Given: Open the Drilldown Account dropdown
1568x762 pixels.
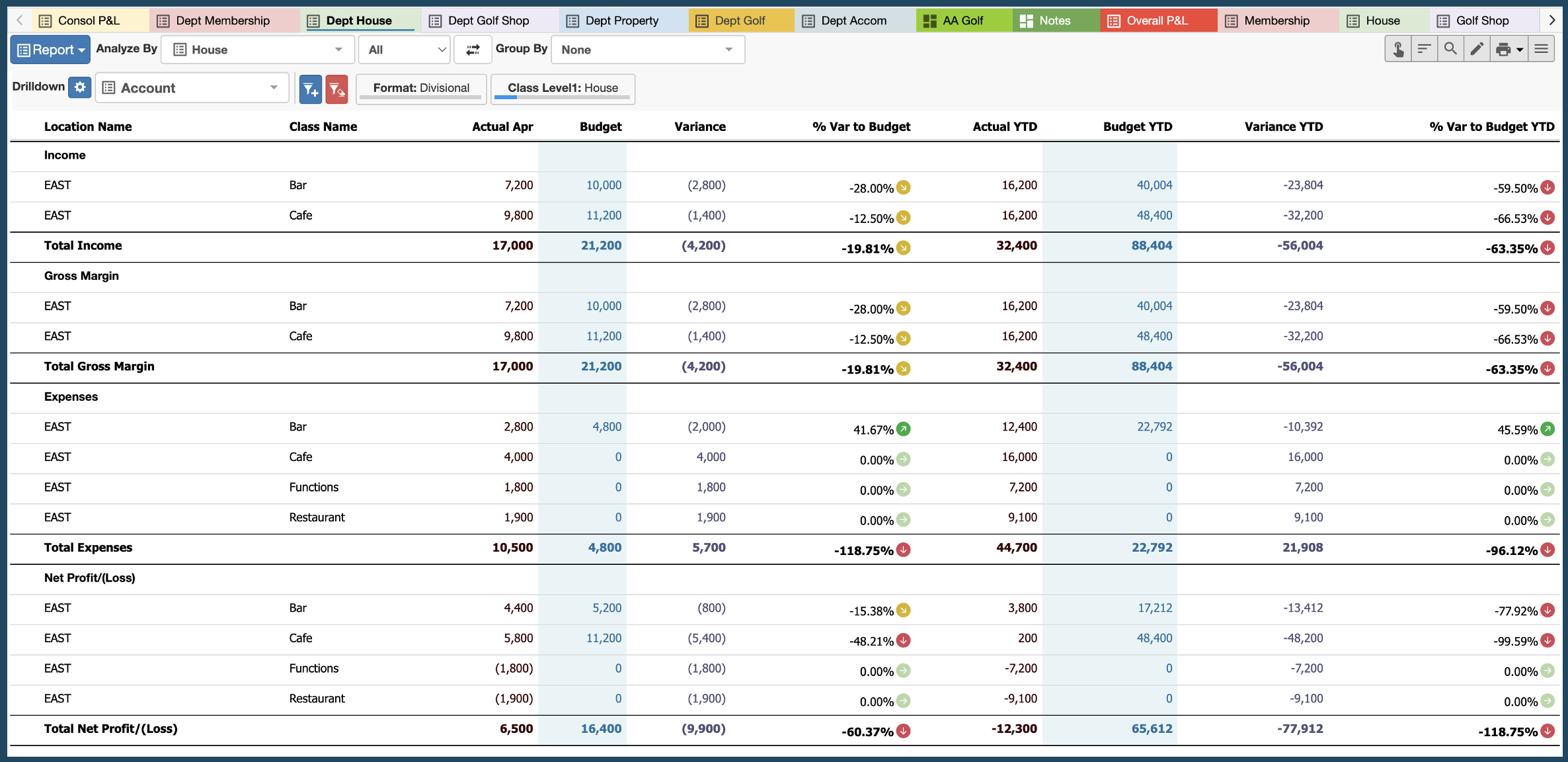Looking at the screenshot, I should (x=192, y=88).
